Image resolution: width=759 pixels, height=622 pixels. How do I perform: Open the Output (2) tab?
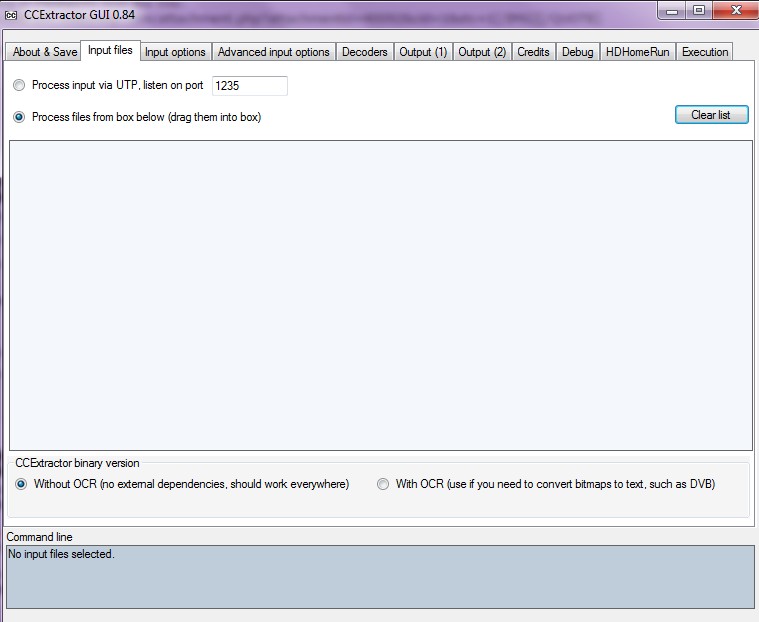coord(482,52)
